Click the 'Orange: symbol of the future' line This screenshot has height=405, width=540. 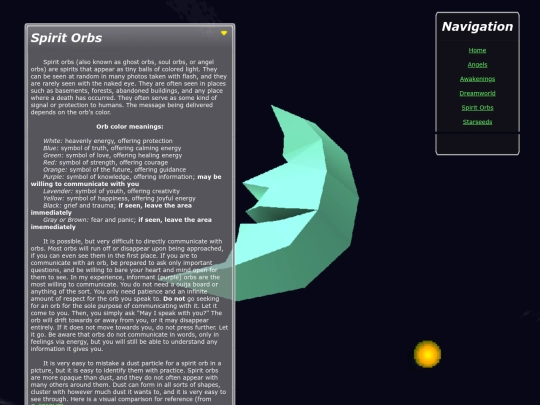click(114, 170)
